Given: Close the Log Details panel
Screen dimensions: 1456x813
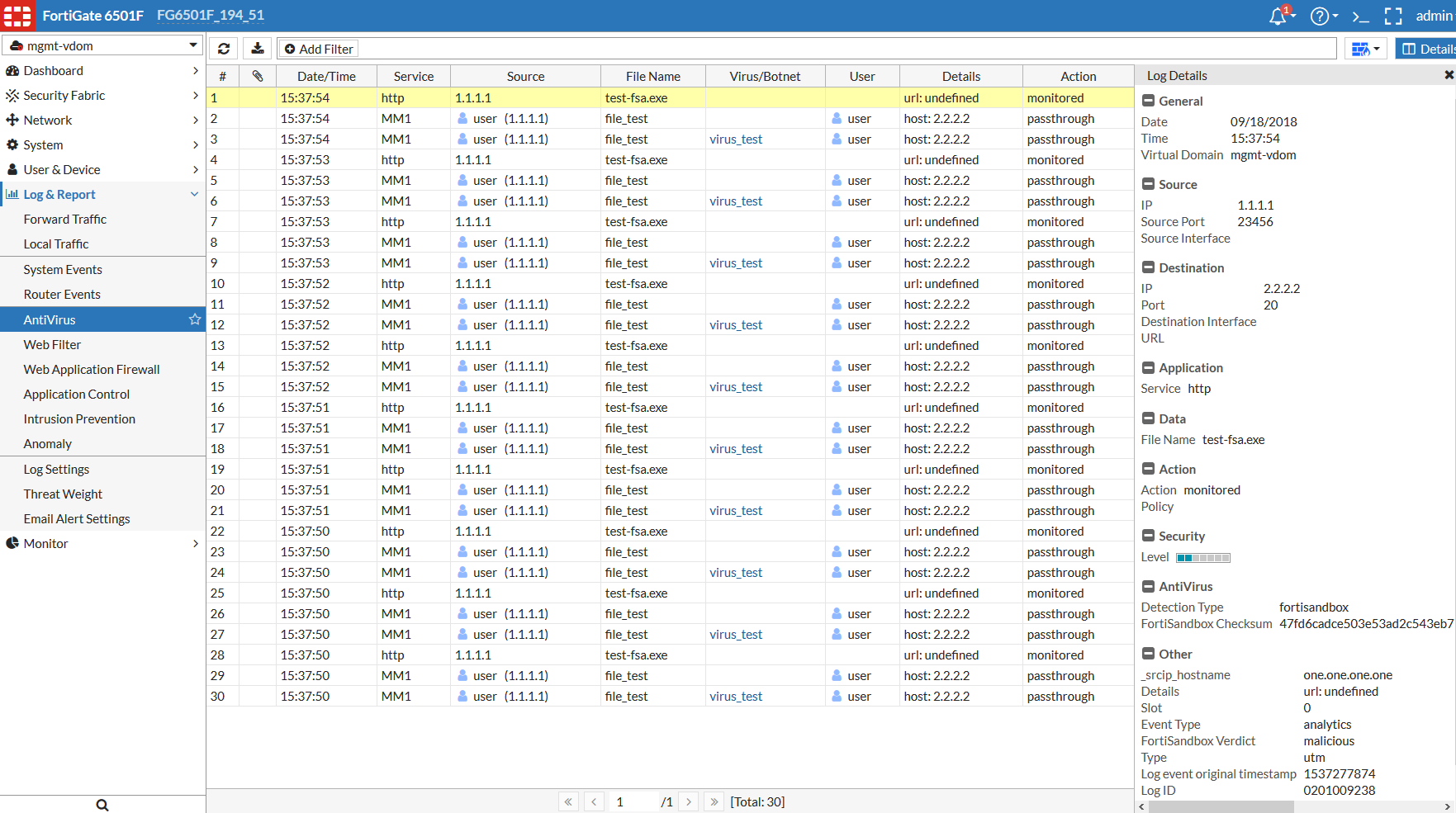Looking at the screenshot, I should click(x=1449, y=75).
